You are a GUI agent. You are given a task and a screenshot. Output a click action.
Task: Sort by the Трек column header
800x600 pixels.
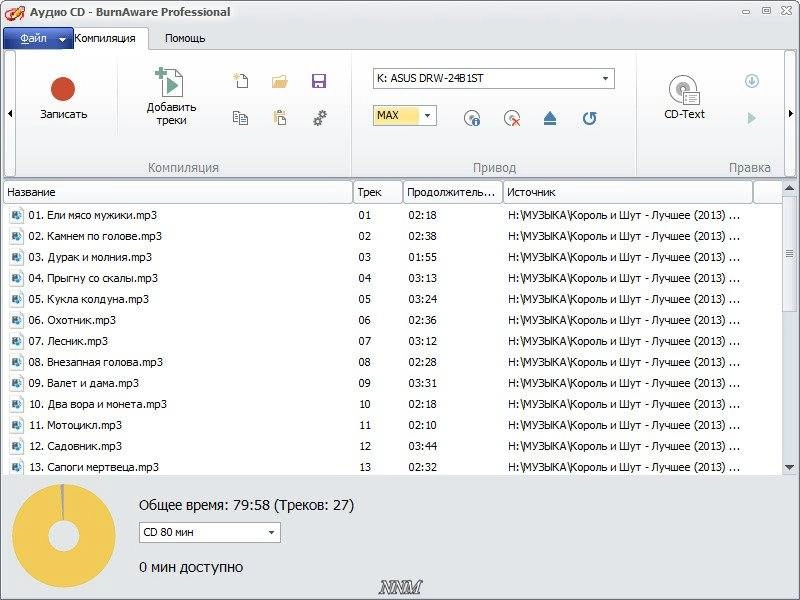point(378,192)
